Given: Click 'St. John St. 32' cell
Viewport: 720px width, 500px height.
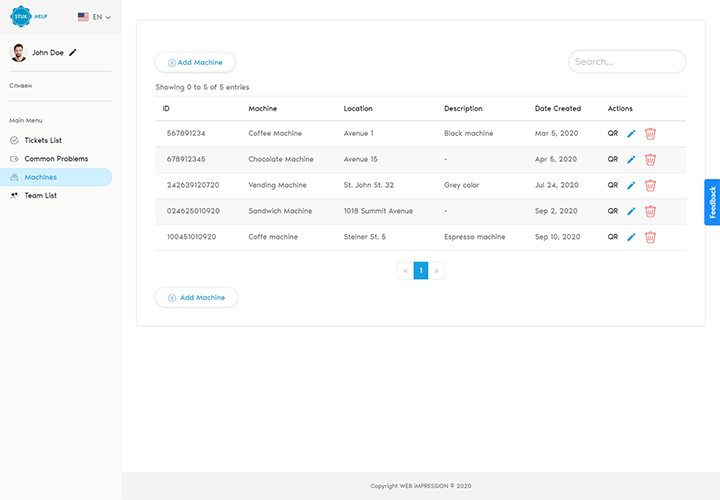Looking at the screenshot, I should click(369, 185).
